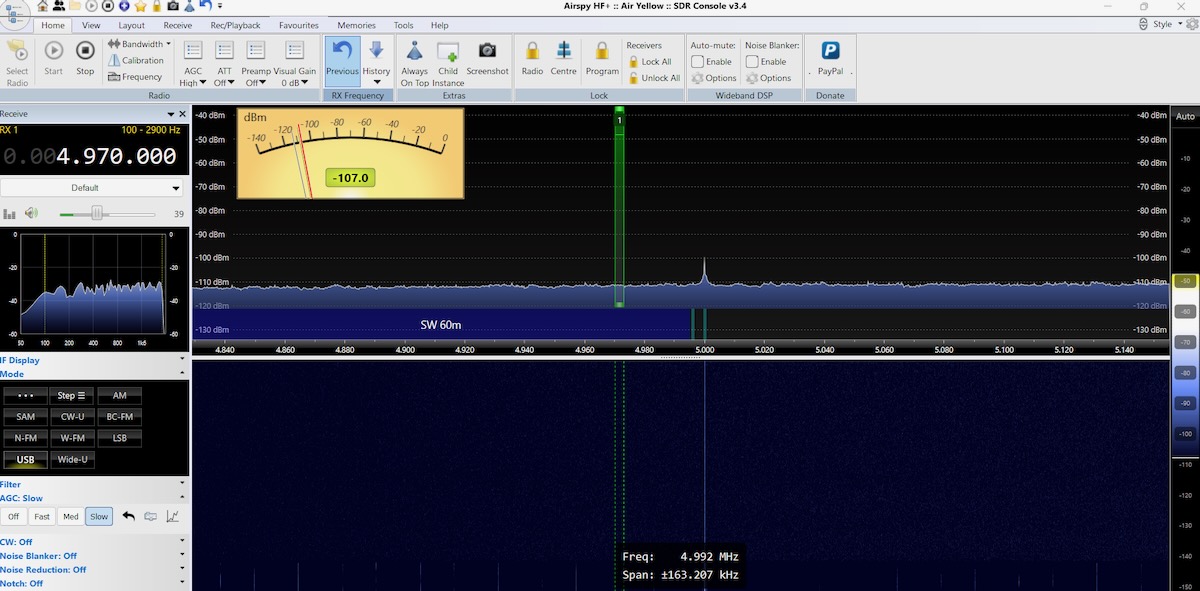This screenshot has height=591, width=1200.
Task: Switch to the Rec/Playback tab
Action: [235, 25]
